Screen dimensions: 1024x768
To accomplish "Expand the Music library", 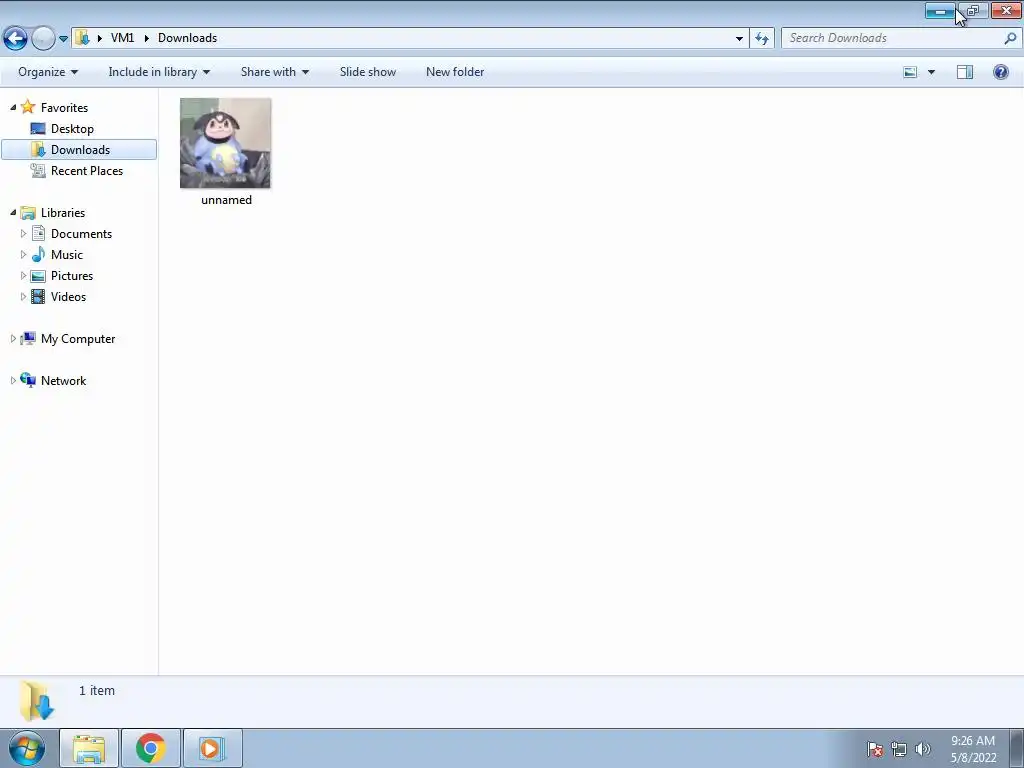I will click(24, 255).
